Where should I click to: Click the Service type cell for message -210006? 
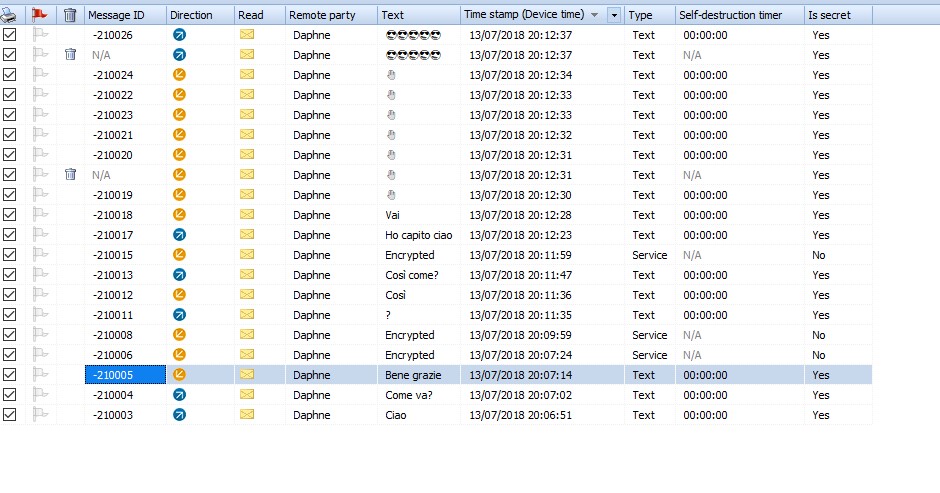649,355
